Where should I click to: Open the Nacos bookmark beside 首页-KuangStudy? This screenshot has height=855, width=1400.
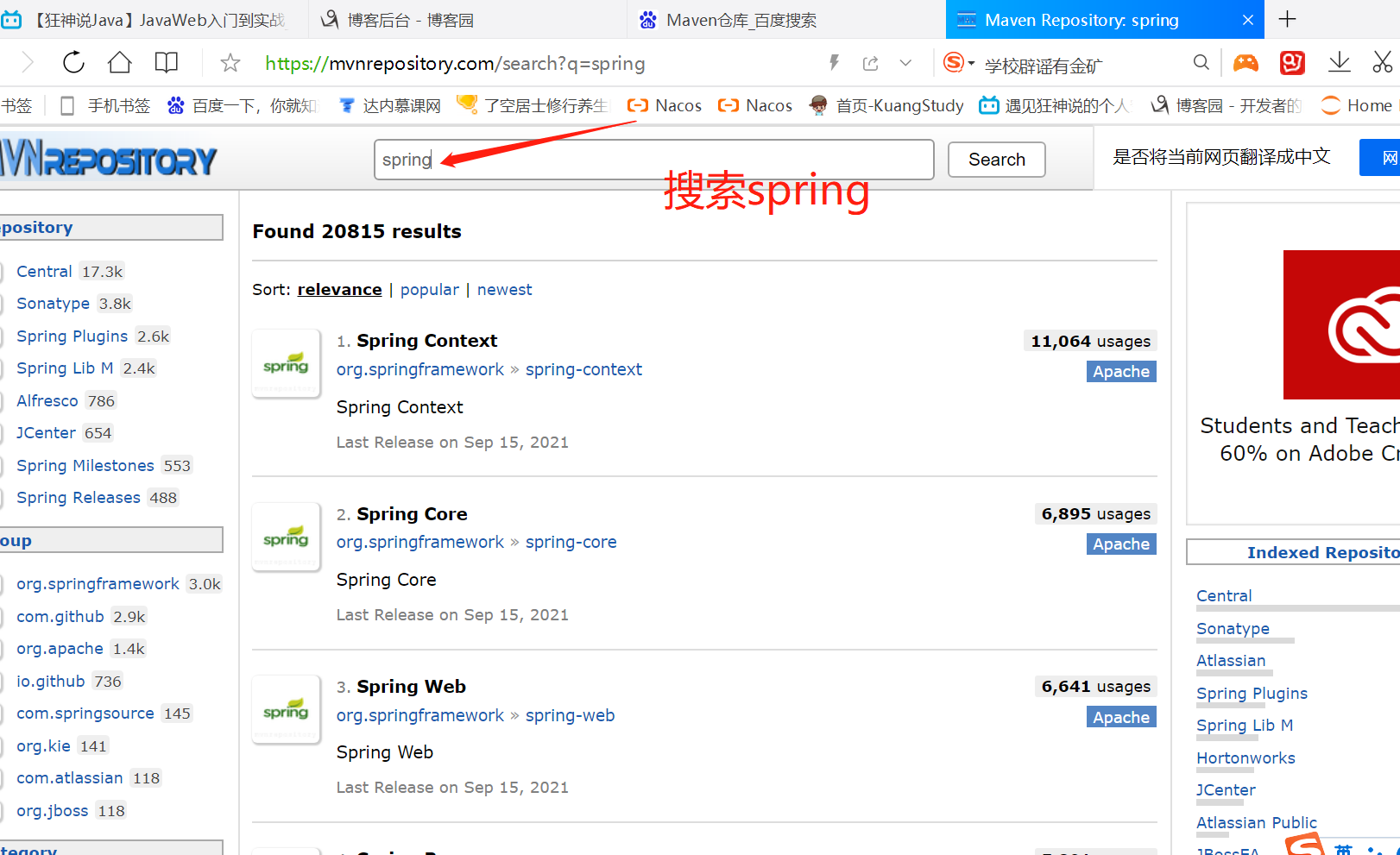[755, 105]
